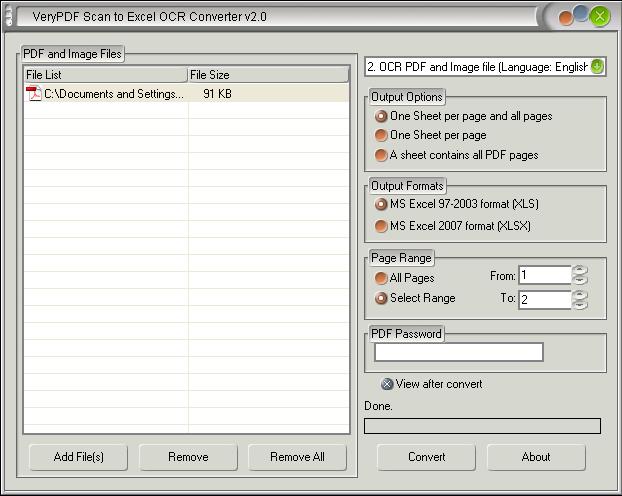
Task: Click the To page number field
Action: tap(545, 300)
